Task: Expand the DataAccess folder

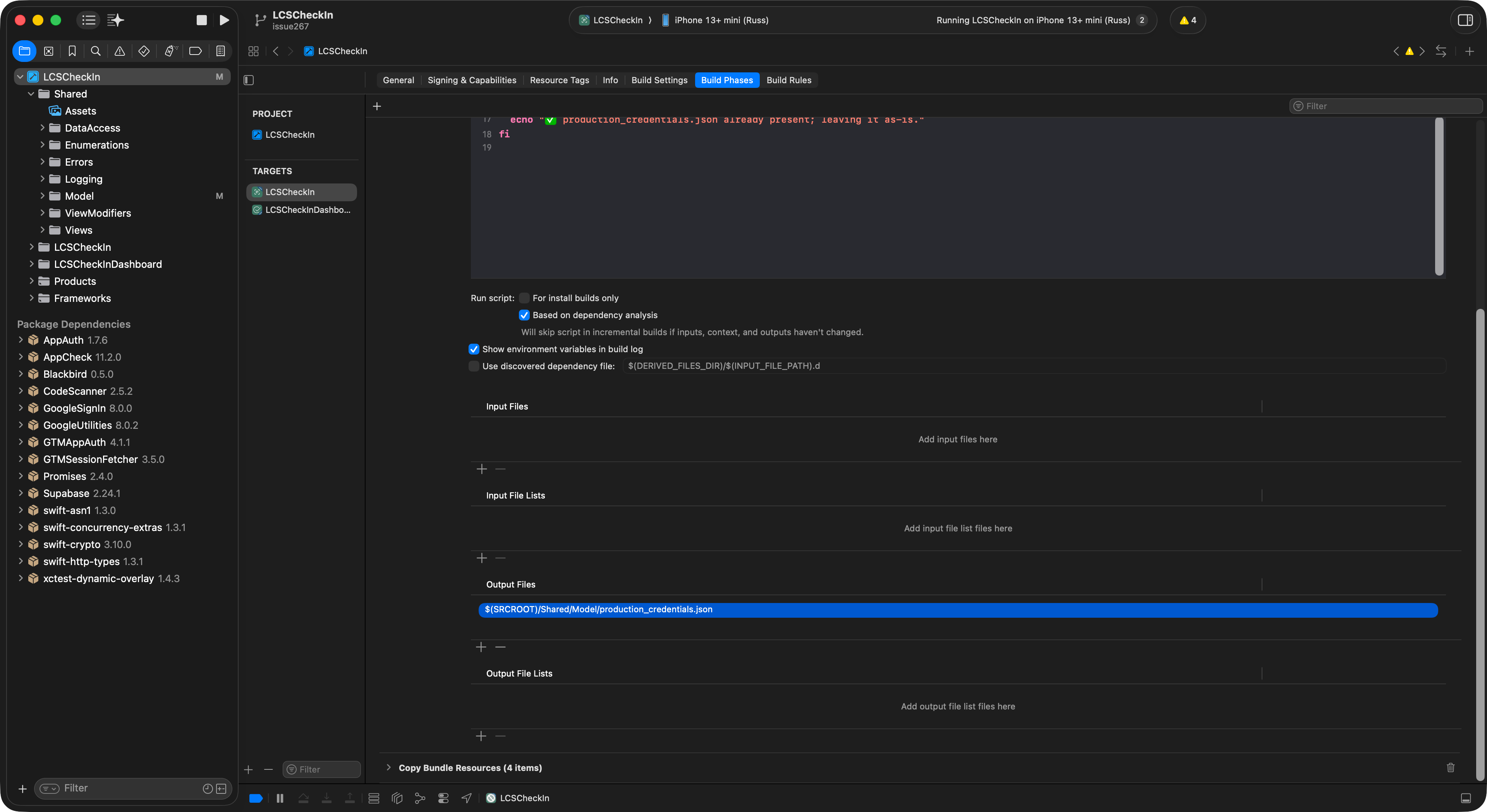Action: pos(42,128)
